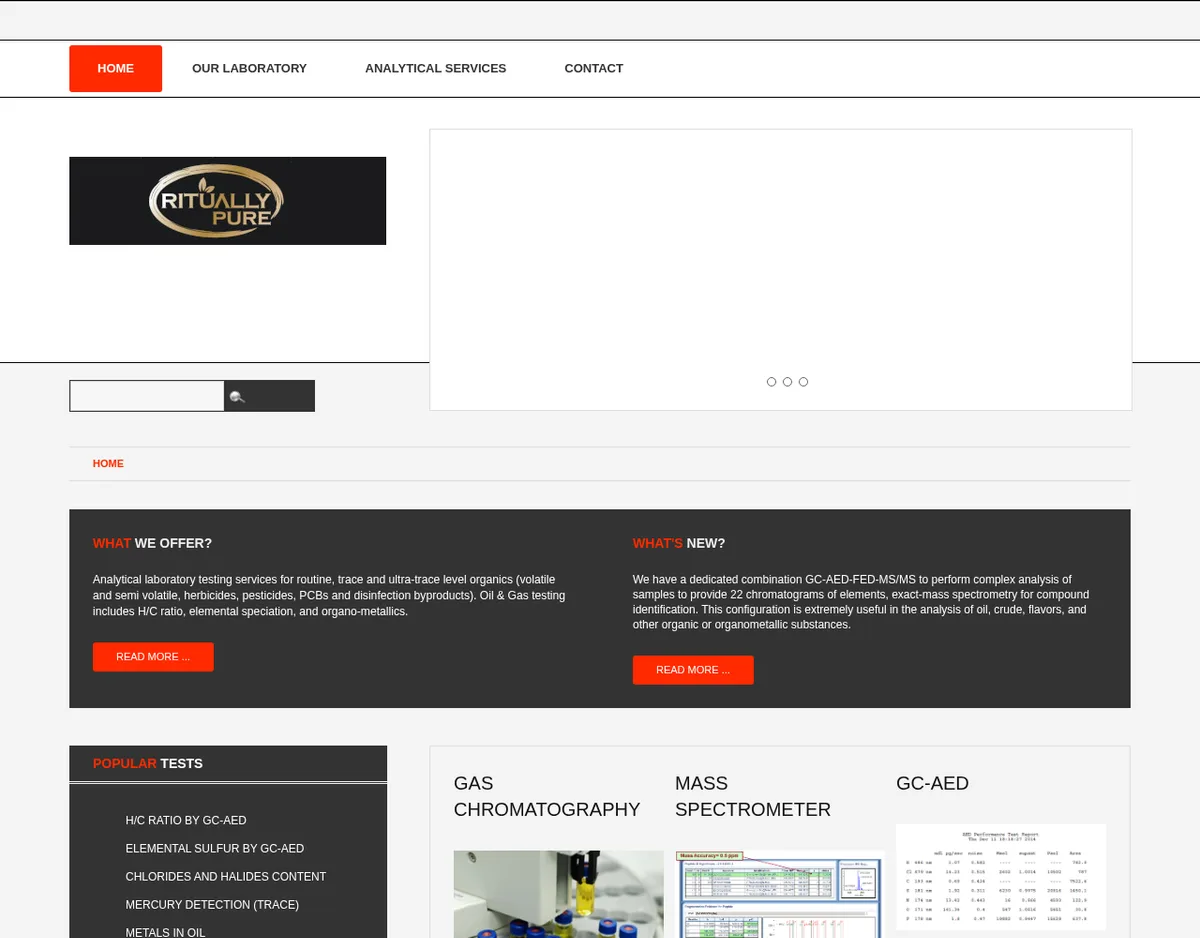
Task: Click the search magnifier icon button
Action: [x=269, y=396]
